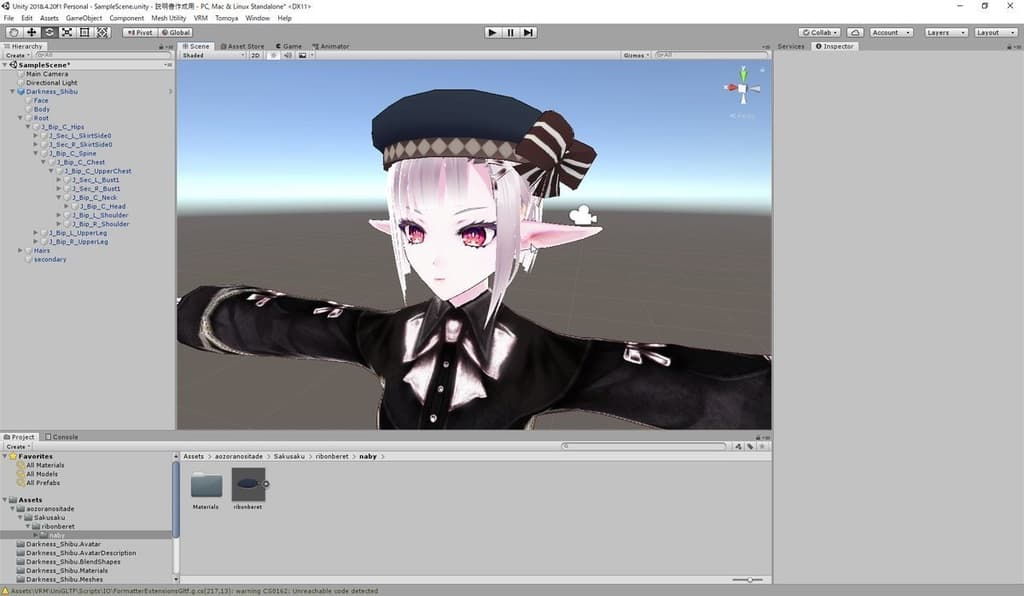Open the cloud services icon button
The width and height of the screenshot is (1024, 596).
[854, 32]
